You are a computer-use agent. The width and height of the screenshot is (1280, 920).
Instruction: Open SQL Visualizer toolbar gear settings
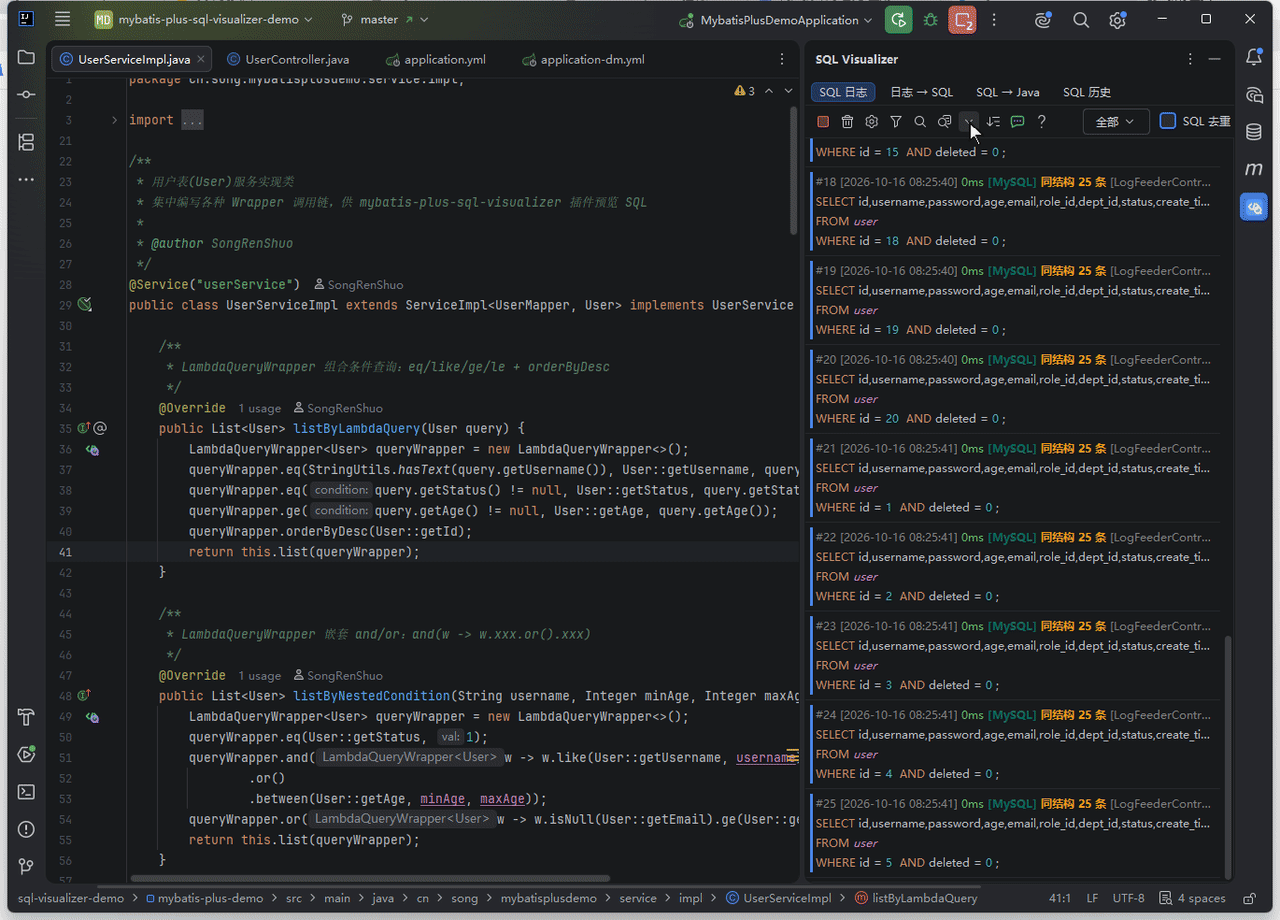click(872, 122)
